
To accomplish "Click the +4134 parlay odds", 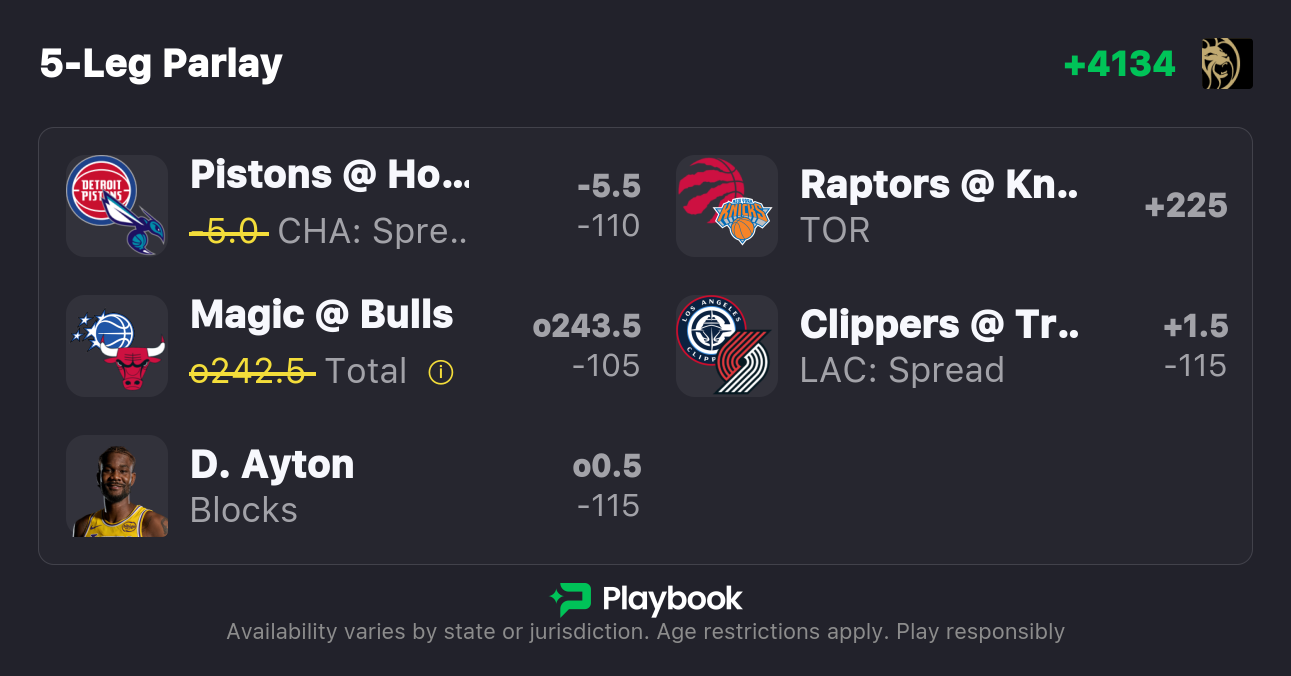I will (x=1119, y=64).
